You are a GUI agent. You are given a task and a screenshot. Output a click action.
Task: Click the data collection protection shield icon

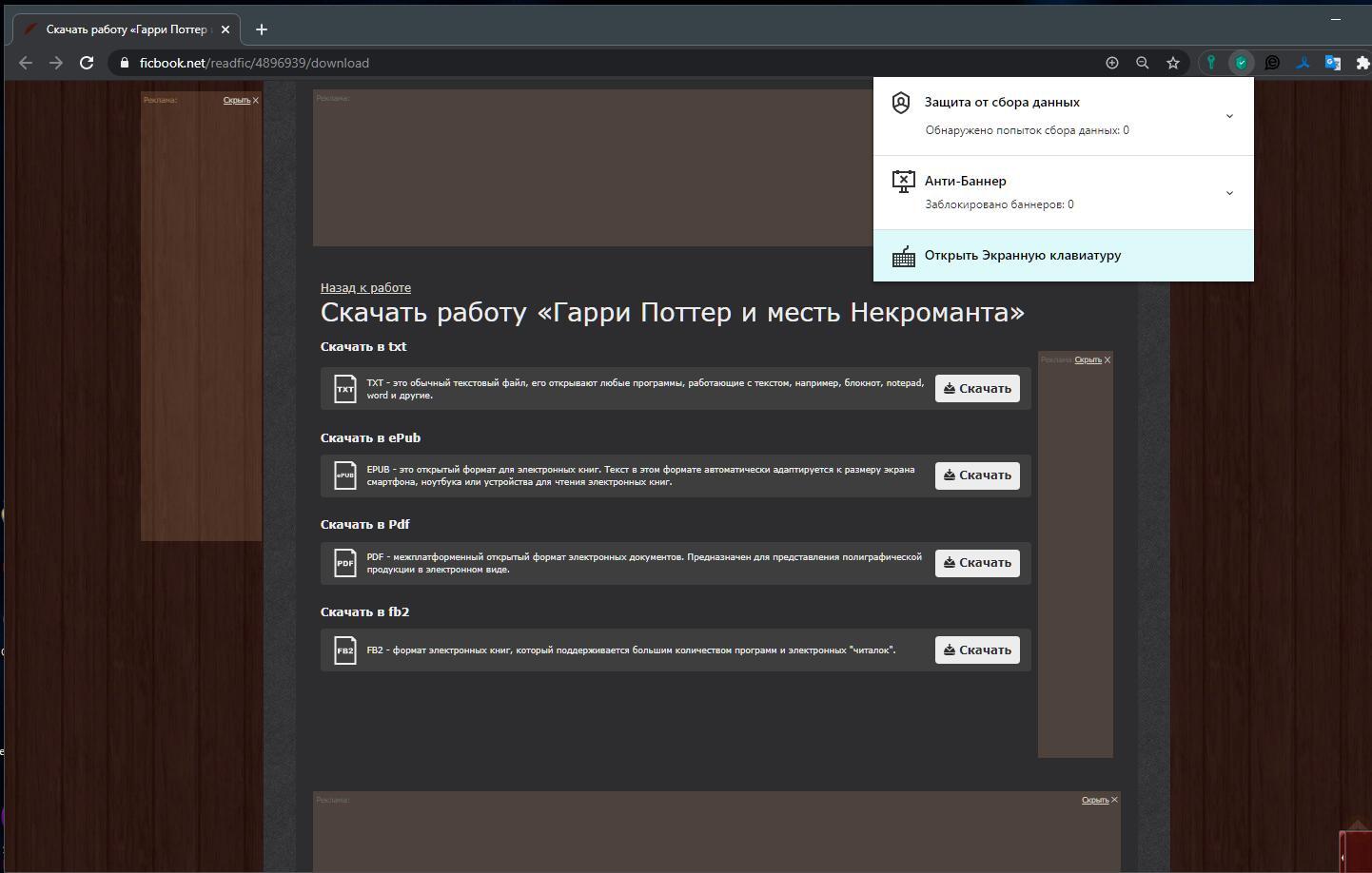click(x=901, y=103)
